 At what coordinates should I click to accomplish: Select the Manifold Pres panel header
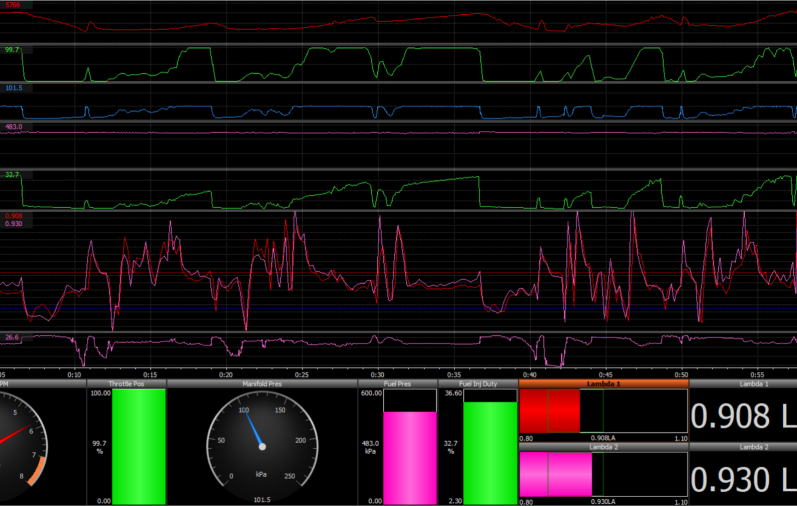pyautogui.click(x=262, y=384)
